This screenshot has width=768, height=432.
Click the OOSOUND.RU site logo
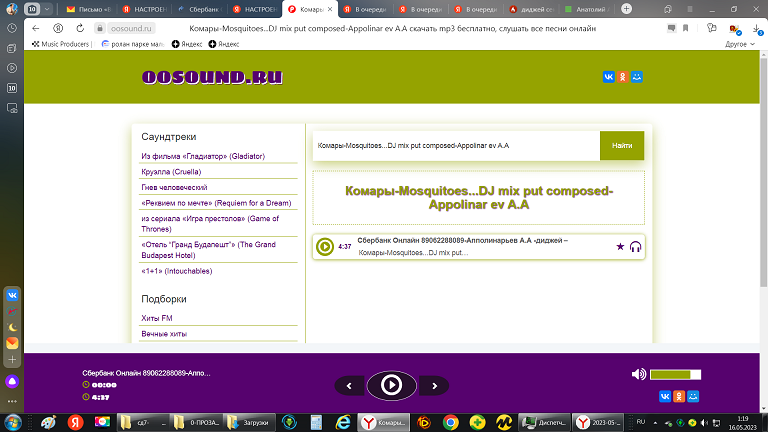(x=212, y=77)
